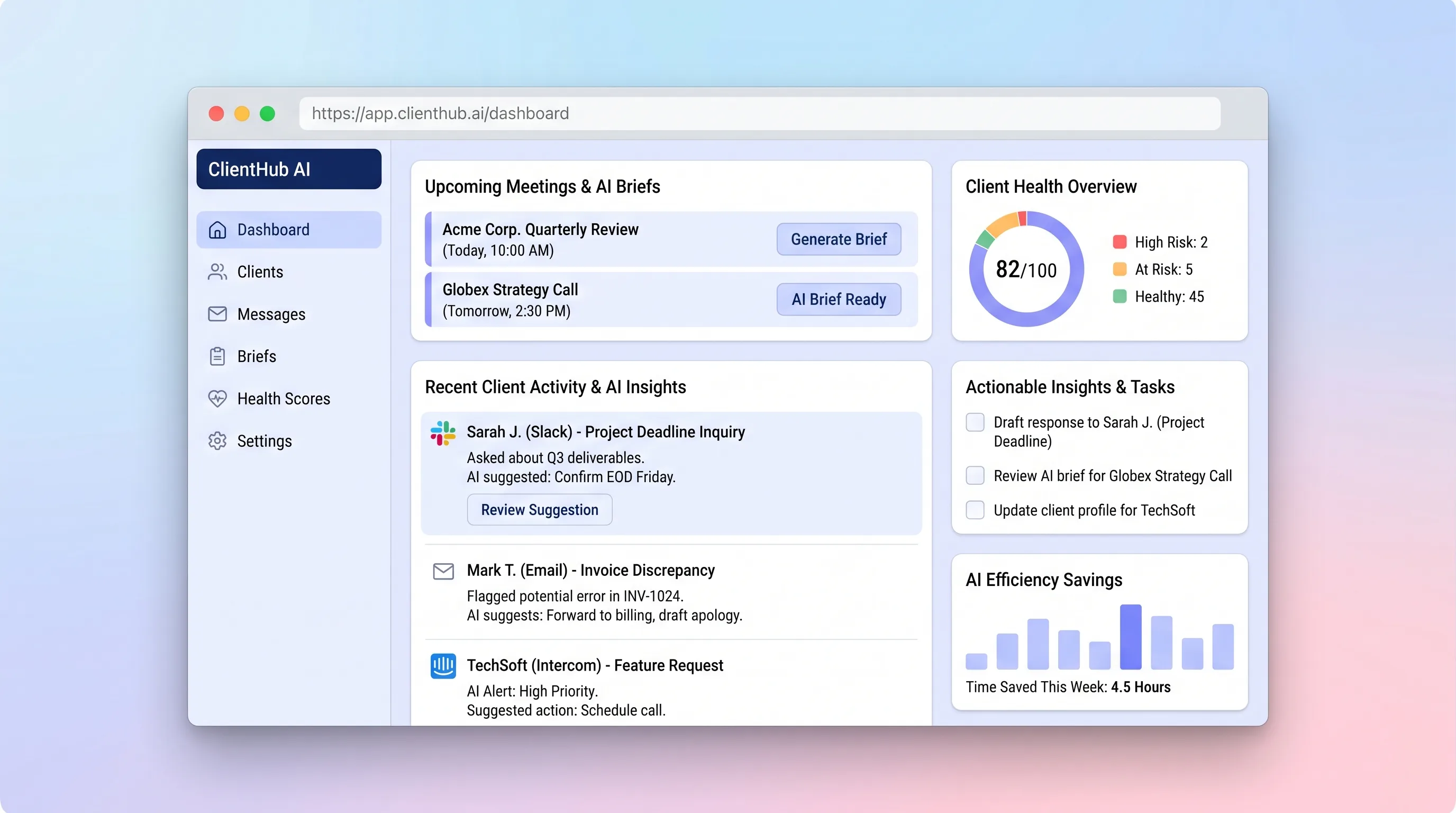Click 'AI suggested: Confirm EOD Friday.' text
Viewport: 1456px width, 813px height.
click(571, 476)
